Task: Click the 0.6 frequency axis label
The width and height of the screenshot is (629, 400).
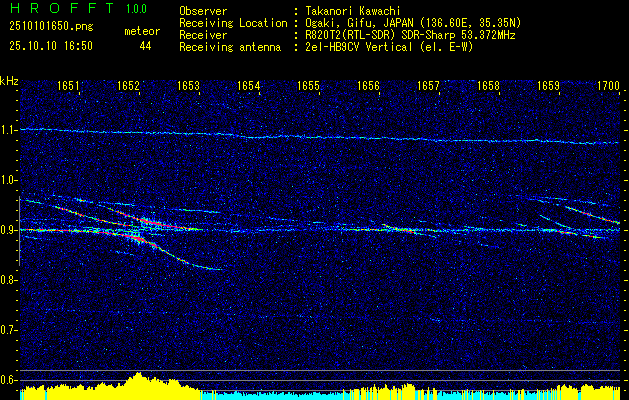Action: (x=9, y=380)
